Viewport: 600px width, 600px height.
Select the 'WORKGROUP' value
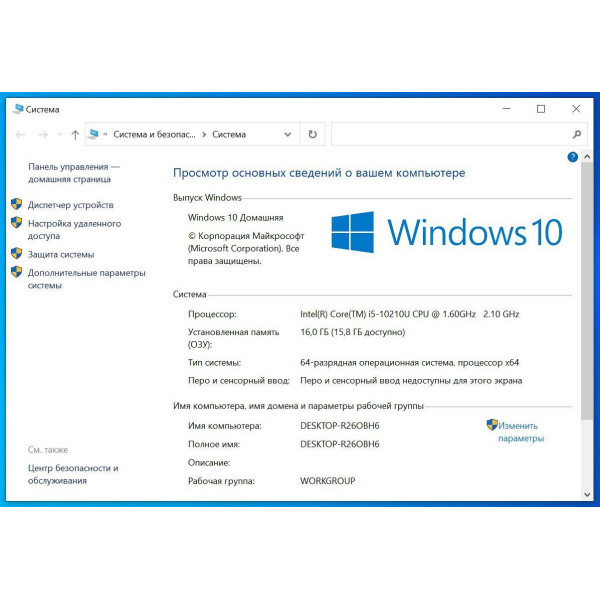click(328, 481)
